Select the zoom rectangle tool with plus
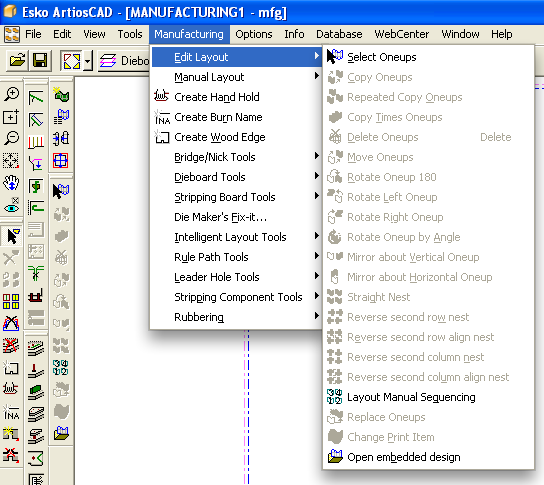This screenshot has height=485, width=544. [x=11, y=116]
